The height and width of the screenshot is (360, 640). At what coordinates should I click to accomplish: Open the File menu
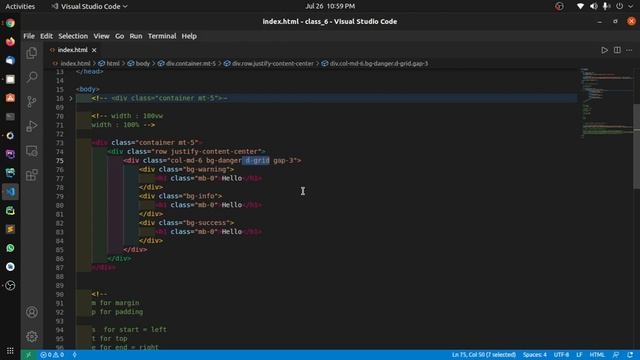coord(29,36)
